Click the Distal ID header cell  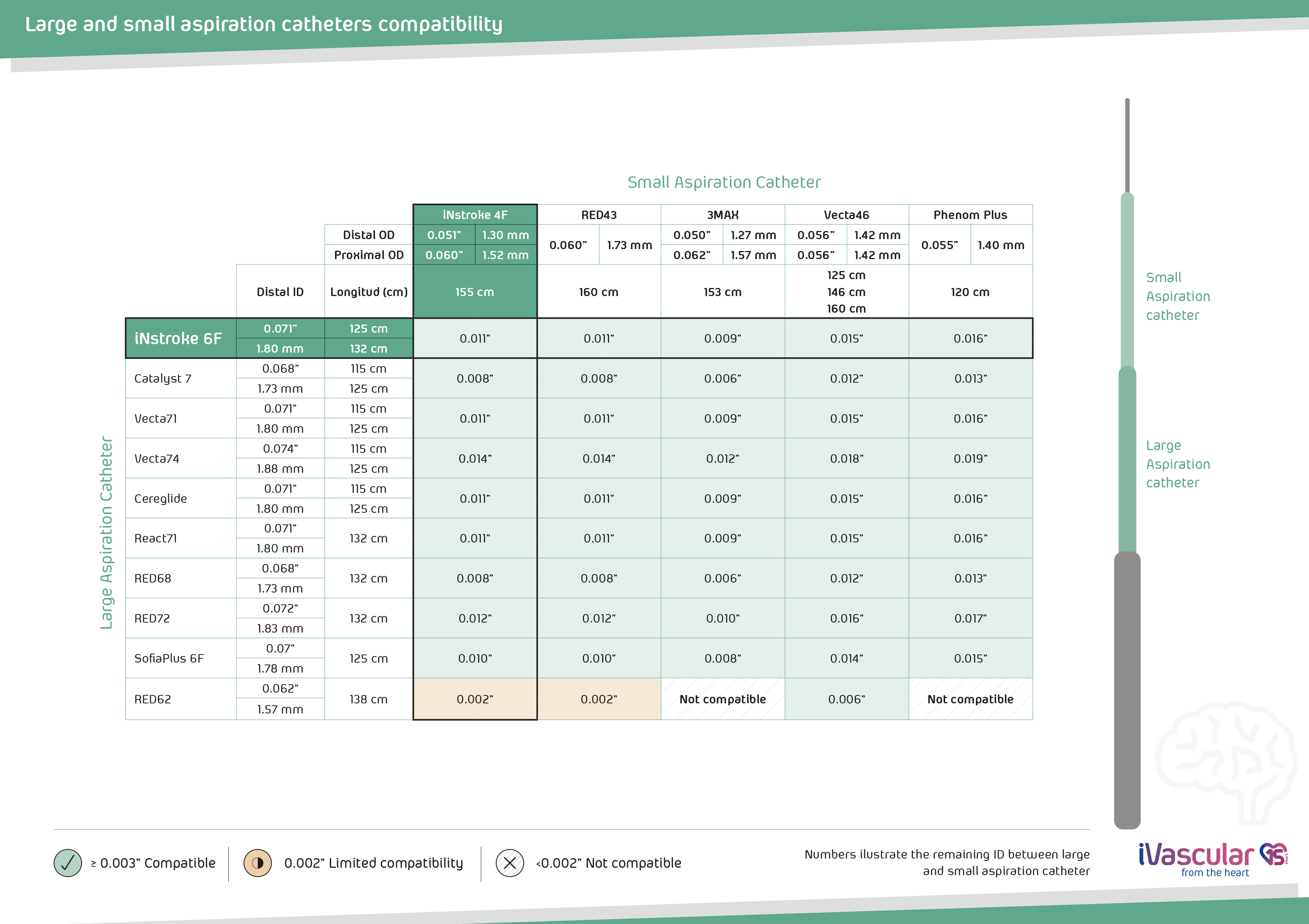[x=280, y=291]
